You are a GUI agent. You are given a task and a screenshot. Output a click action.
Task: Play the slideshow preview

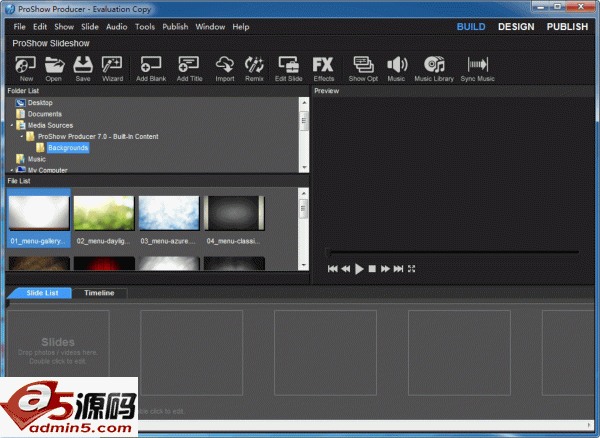(x=359, y=269)
